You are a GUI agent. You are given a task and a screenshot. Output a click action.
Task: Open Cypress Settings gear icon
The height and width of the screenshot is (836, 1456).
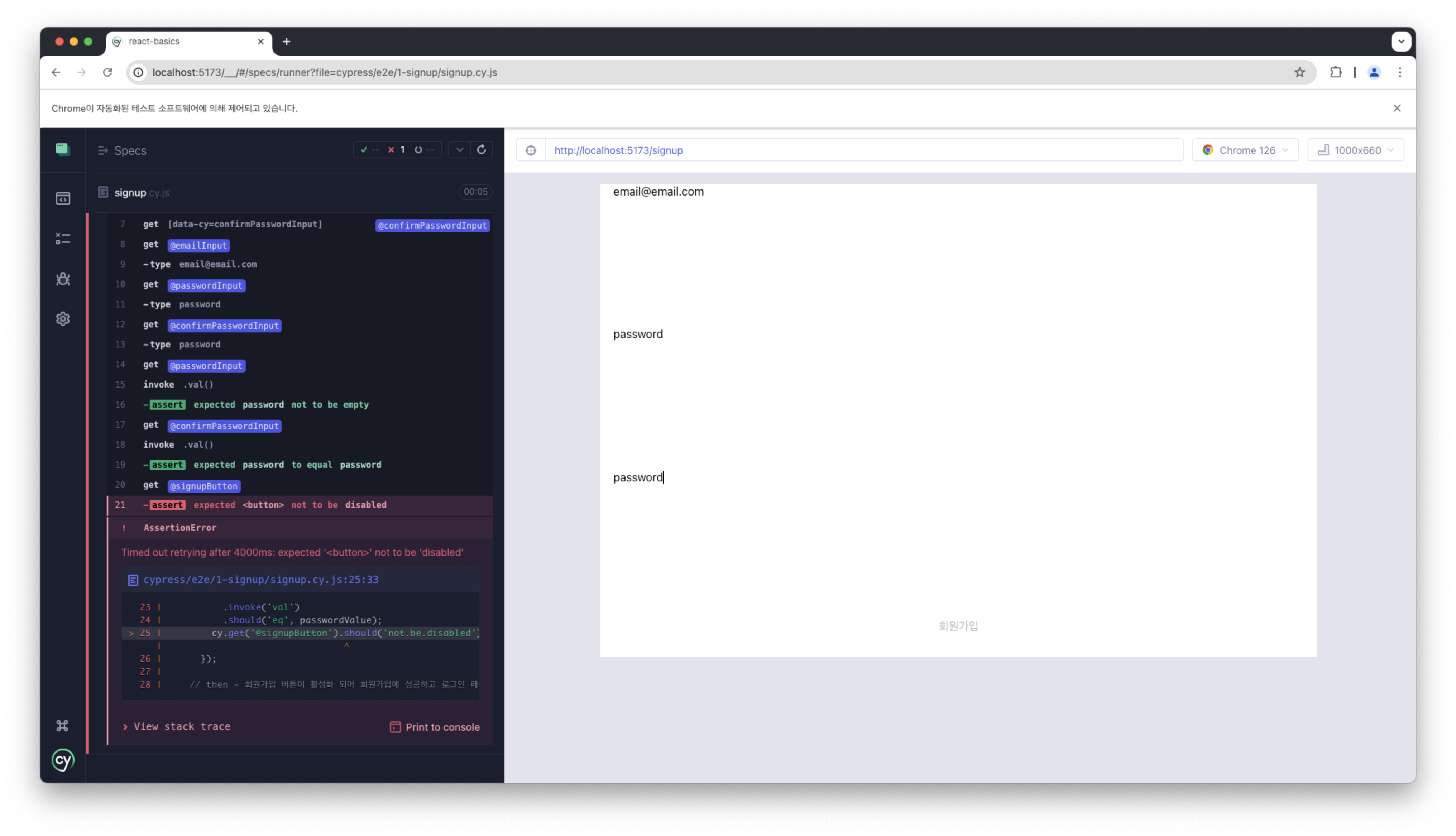(x=63, y=319)
